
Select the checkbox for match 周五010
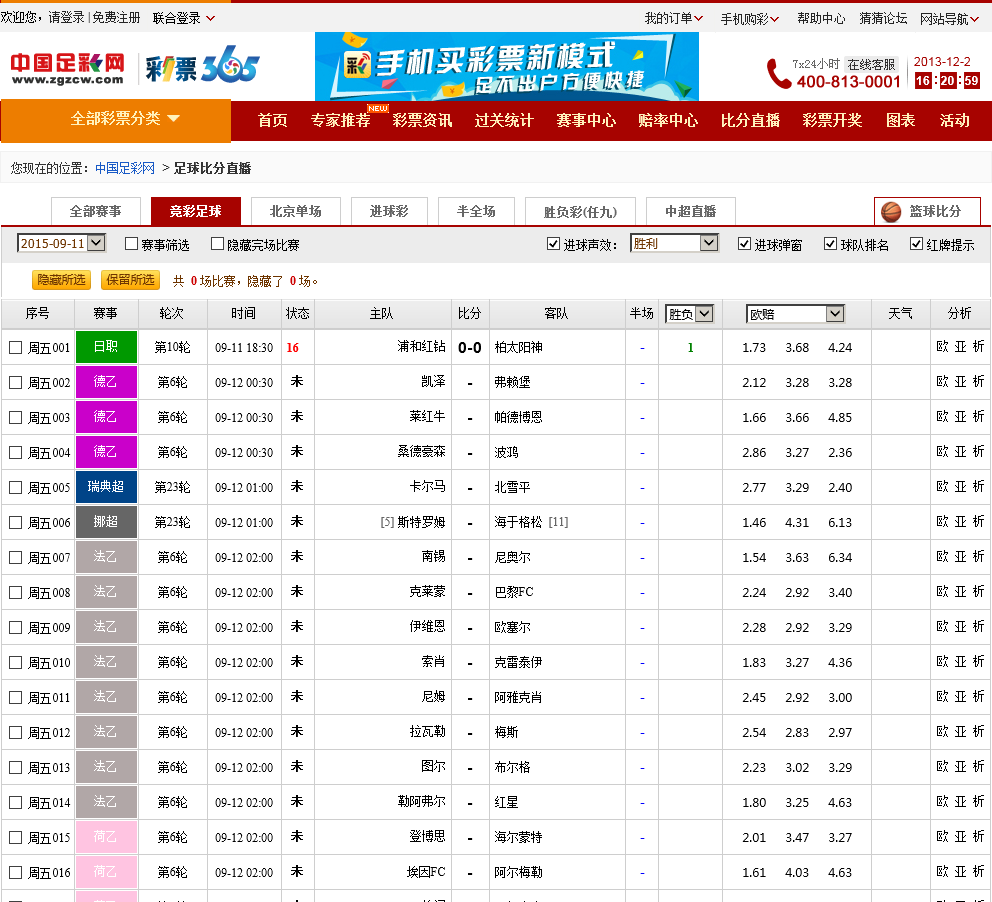click(16, 662)
